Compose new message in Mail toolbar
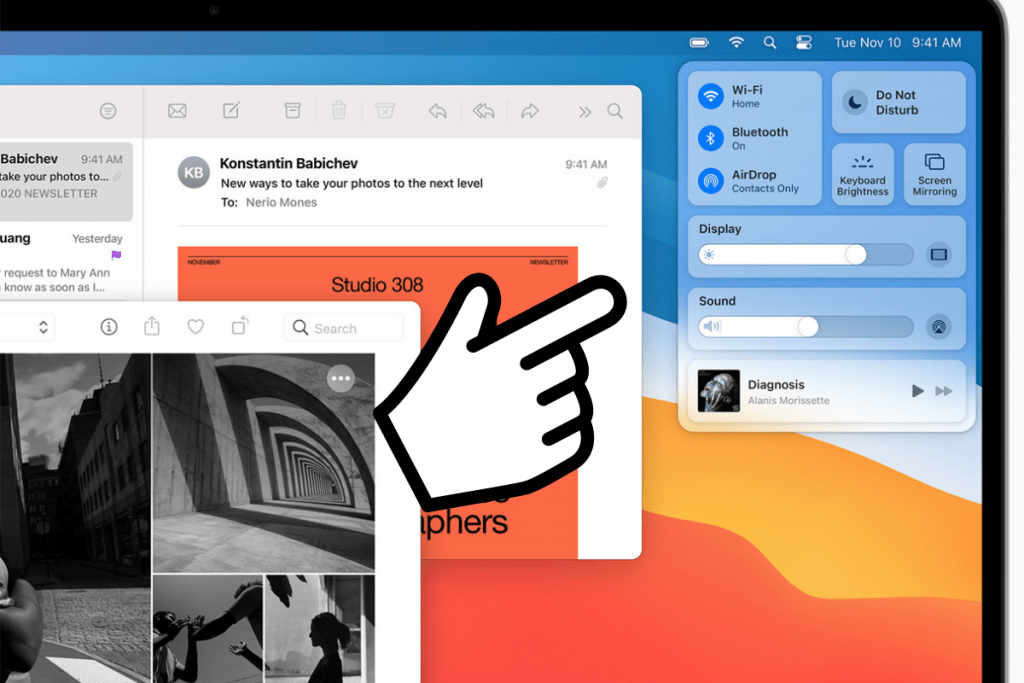This screenshot has width=1024, height=683. (x=231, y=110)
